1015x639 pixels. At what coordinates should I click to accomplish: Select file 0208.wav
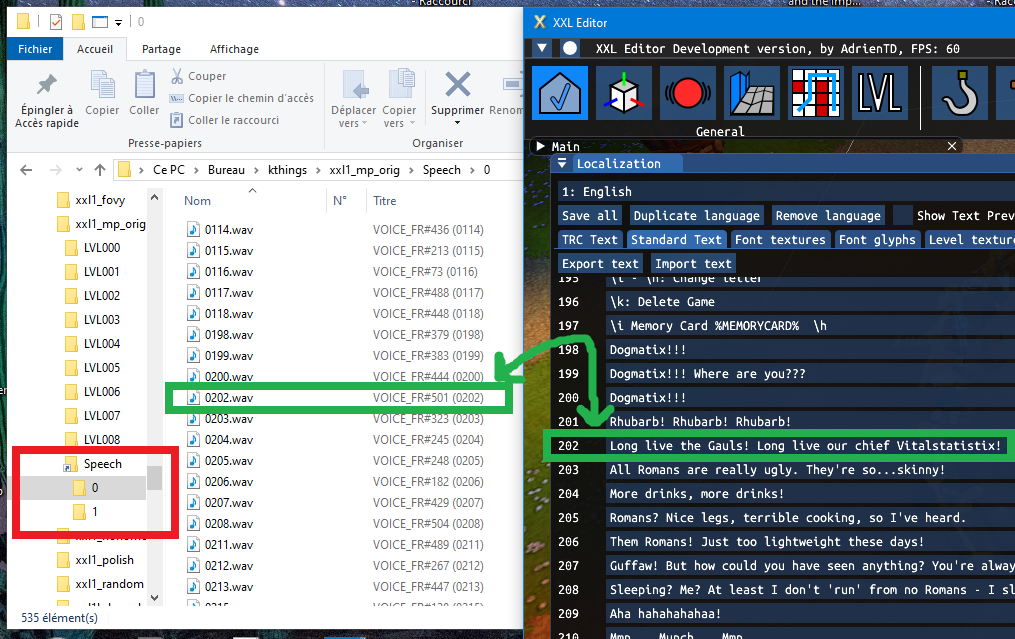229,524
